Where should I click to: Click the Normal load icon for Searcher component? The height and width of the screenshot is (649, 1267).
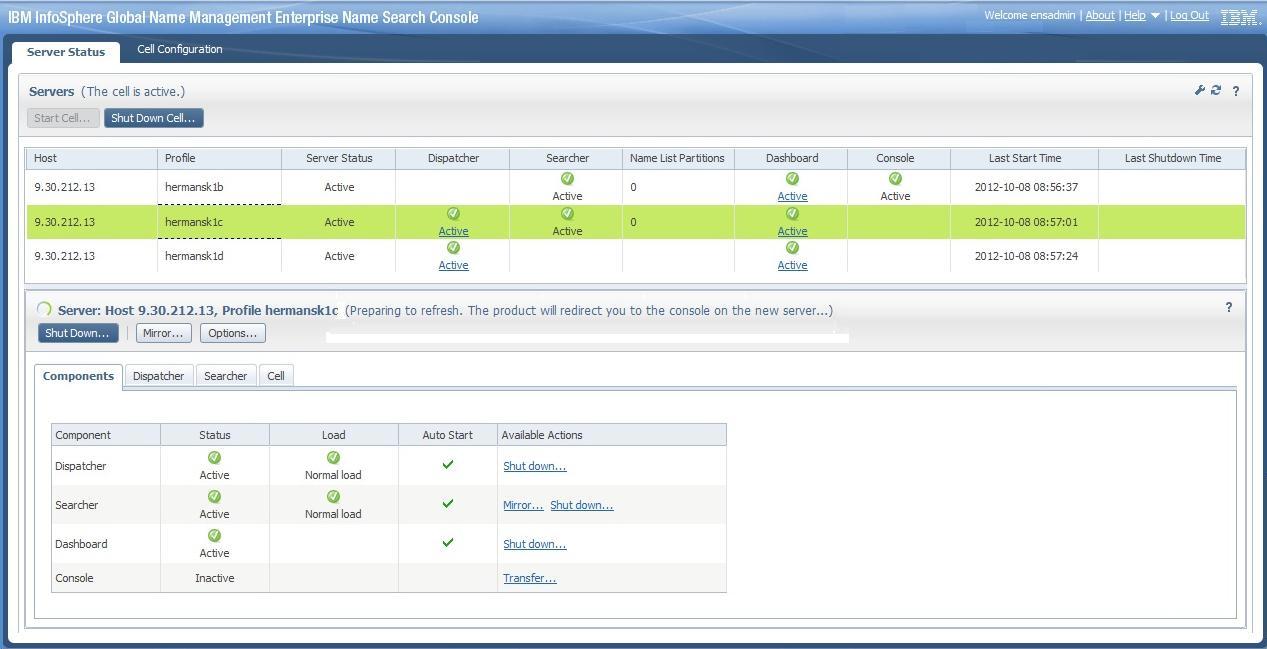coord(333,496)
